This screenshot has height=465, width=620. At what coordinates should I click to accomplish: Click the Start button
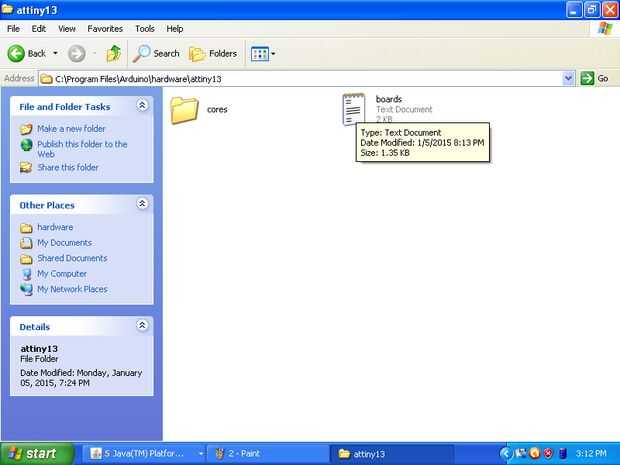click(37, 454)
